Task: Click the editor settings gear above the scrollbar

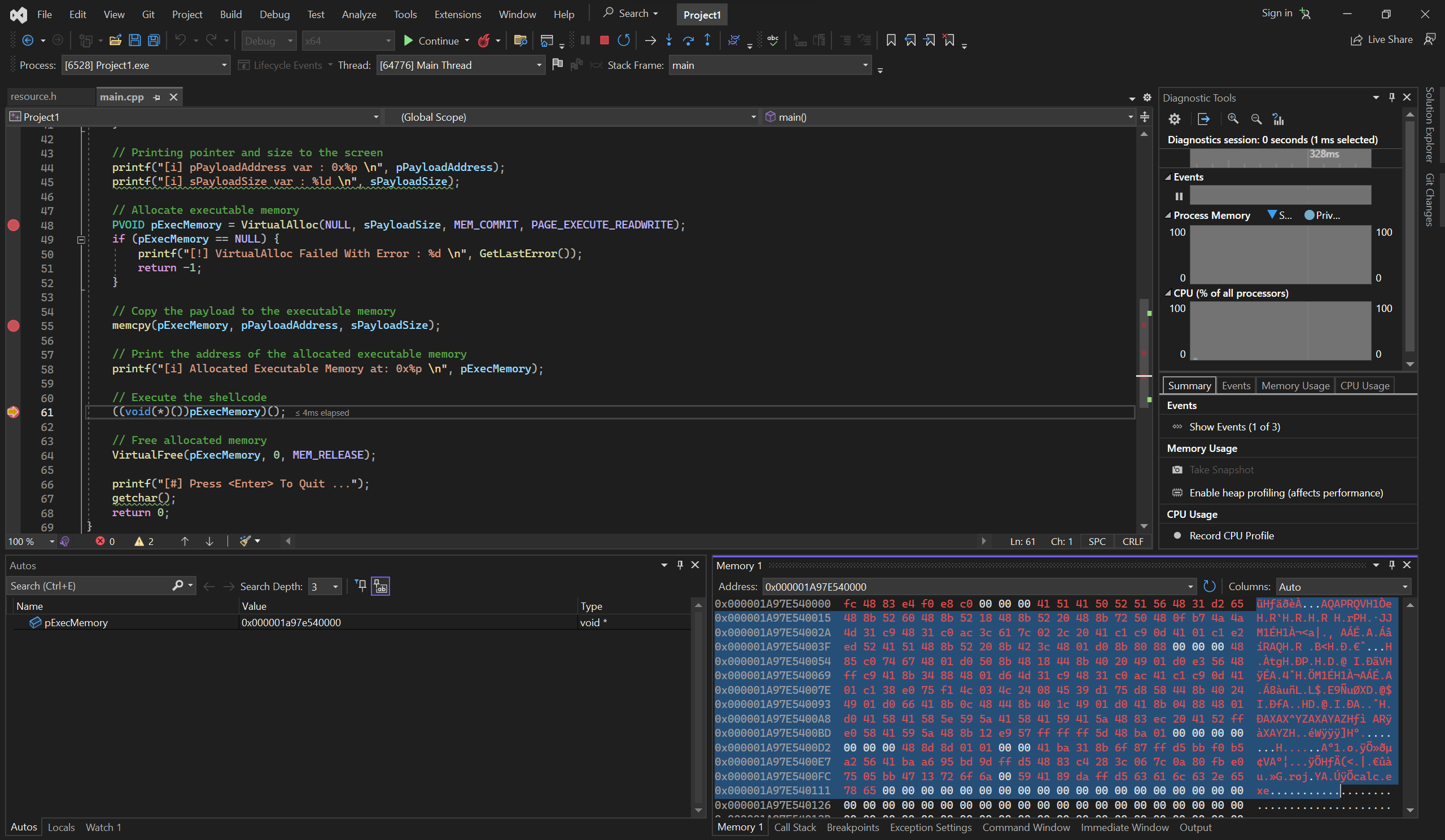Action: (1147, 98)
